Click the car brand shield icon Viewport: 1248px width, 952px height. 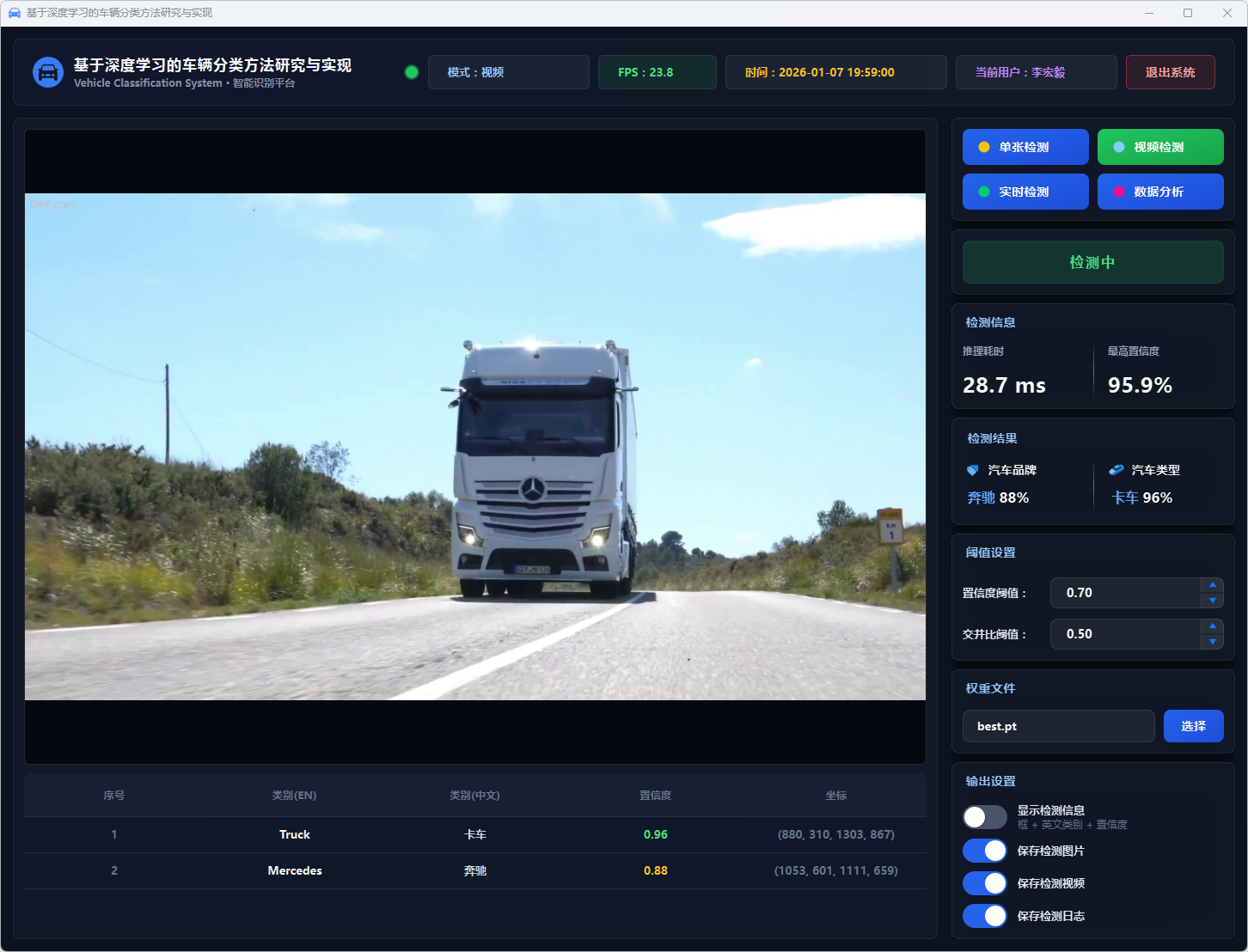tap(973, 470)
